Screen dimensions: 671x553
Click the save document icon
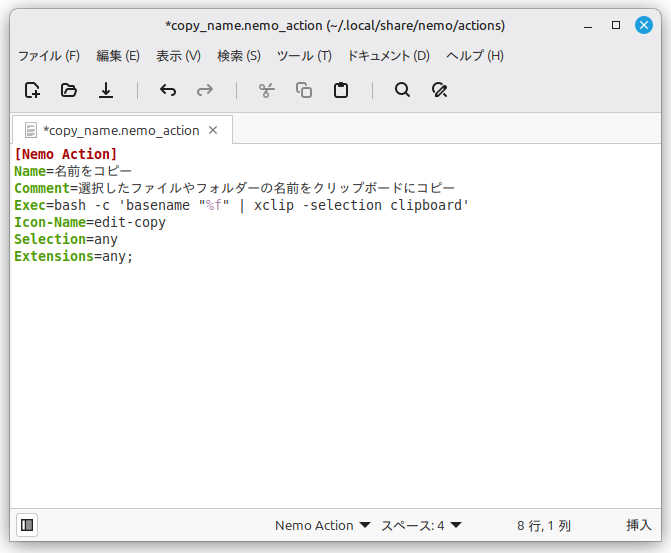[x=106, y=90]
